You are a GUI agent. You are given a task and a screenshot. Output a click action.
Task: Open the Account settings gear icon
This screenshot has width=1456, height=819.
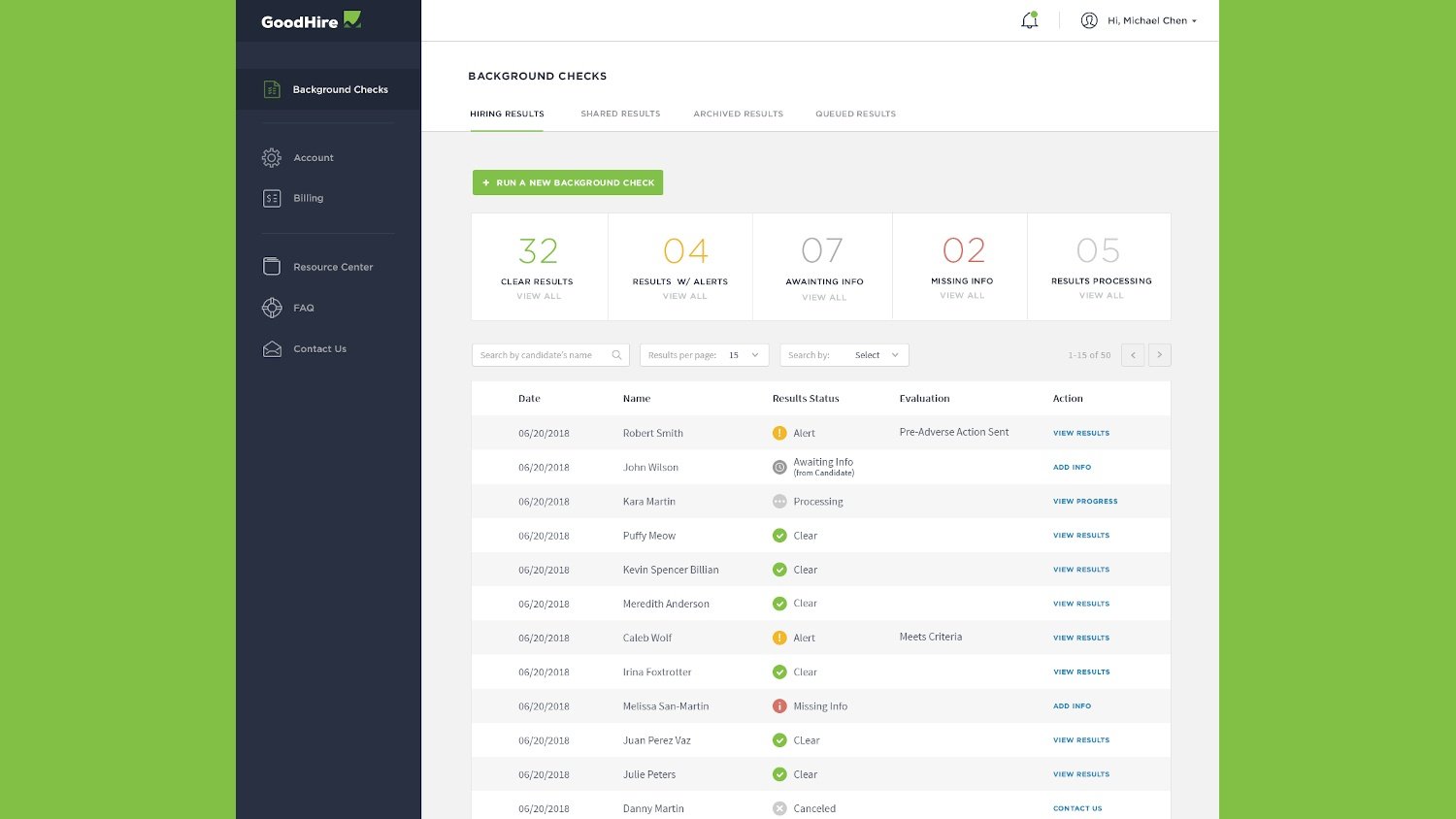pyautogui.click(x=272, y=157)
